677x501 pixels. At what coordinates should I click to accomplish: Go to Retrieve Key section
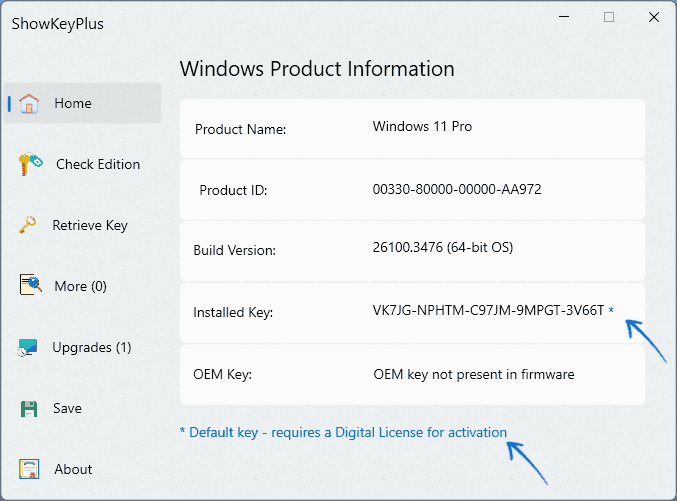click(90, 225)
